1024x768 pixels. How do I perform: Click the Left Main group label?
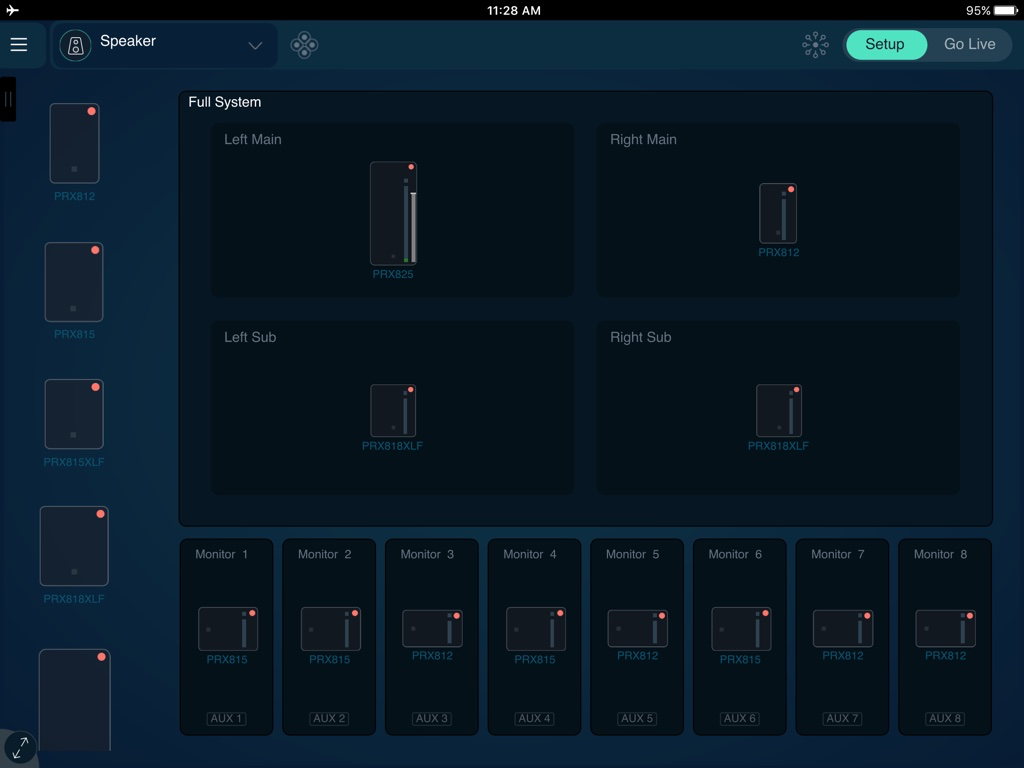point(253,139)
